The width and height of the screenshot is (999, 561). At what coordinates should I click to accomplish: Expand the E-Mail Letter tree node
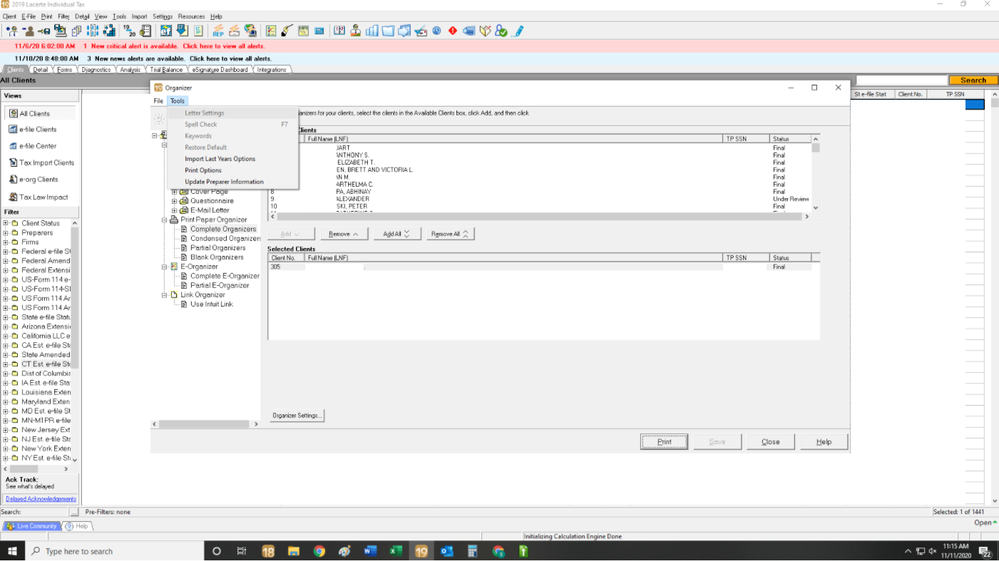174,210
